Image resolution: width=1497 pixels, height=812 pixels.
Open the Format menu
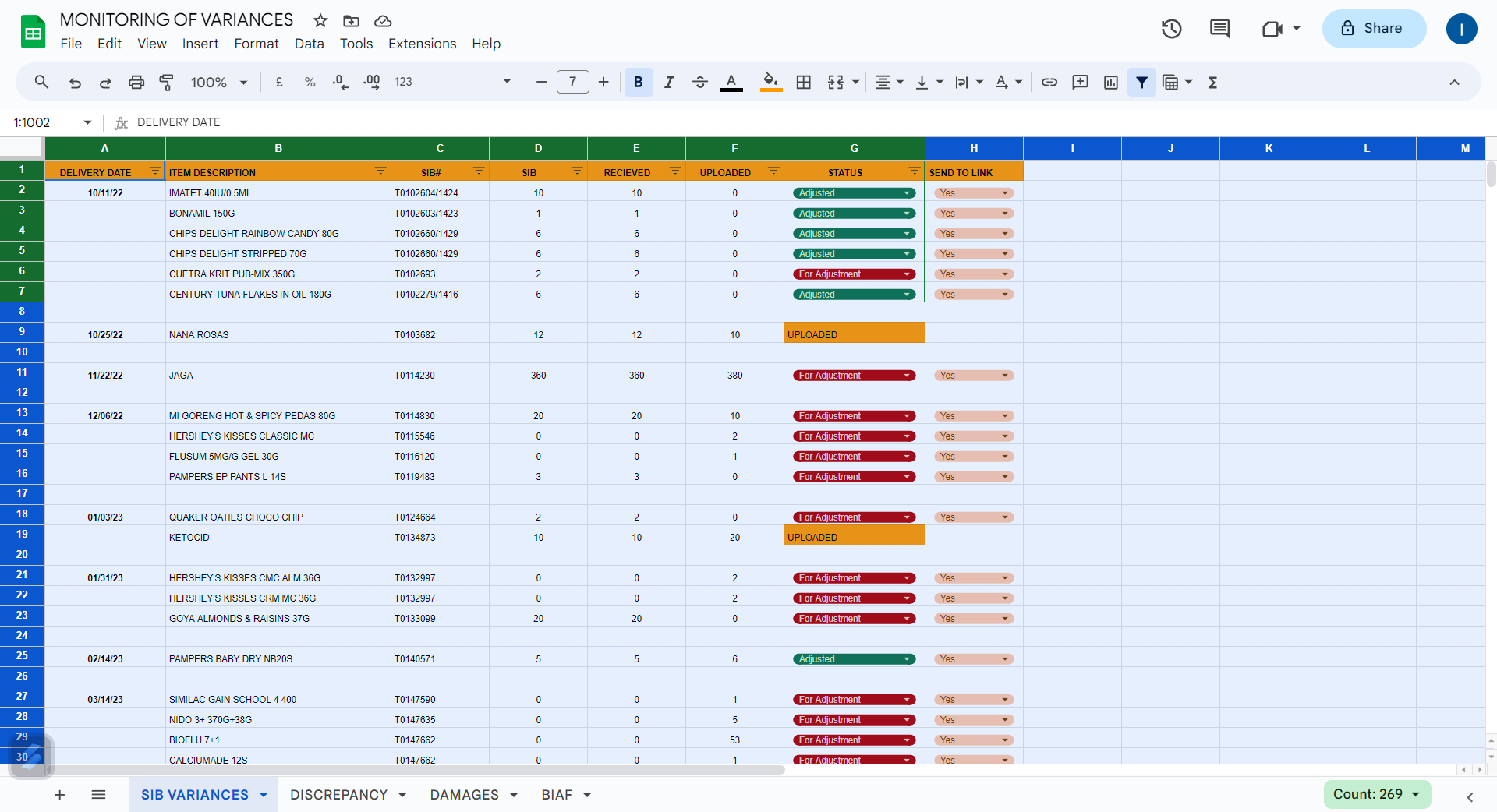[x=257, y=44]
